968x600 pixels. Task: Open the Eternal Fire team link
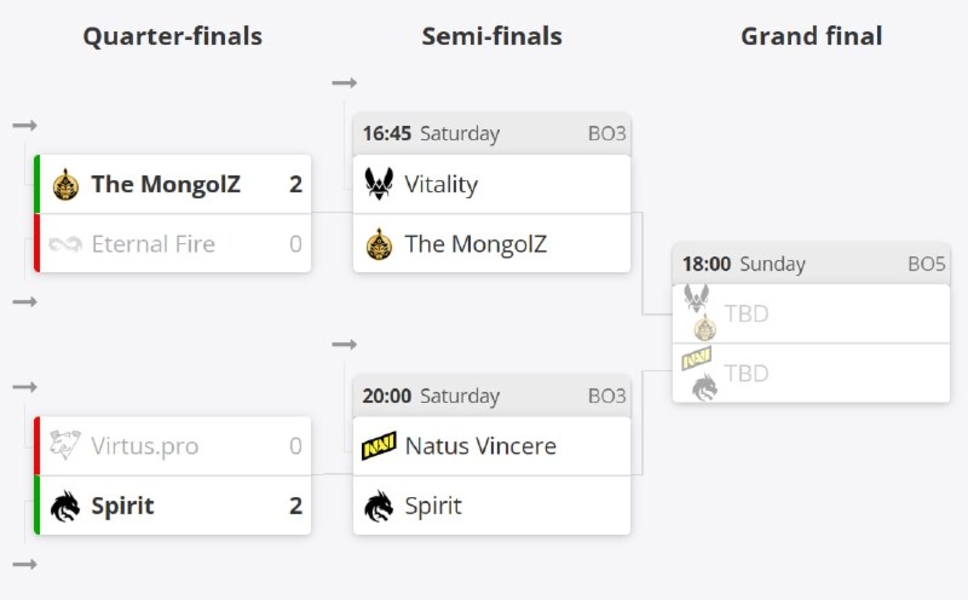(153, 244)
